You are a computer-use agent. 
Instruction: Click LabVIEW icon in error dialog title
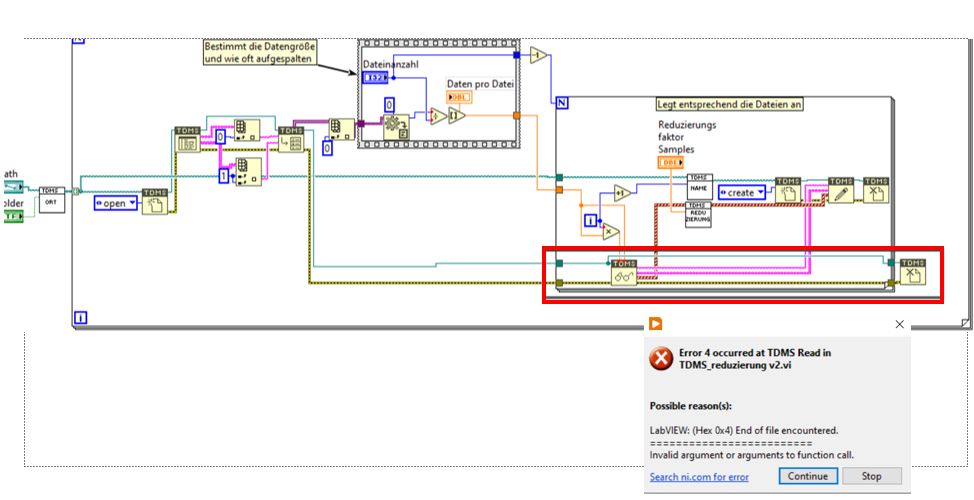[x=655, y=324]
